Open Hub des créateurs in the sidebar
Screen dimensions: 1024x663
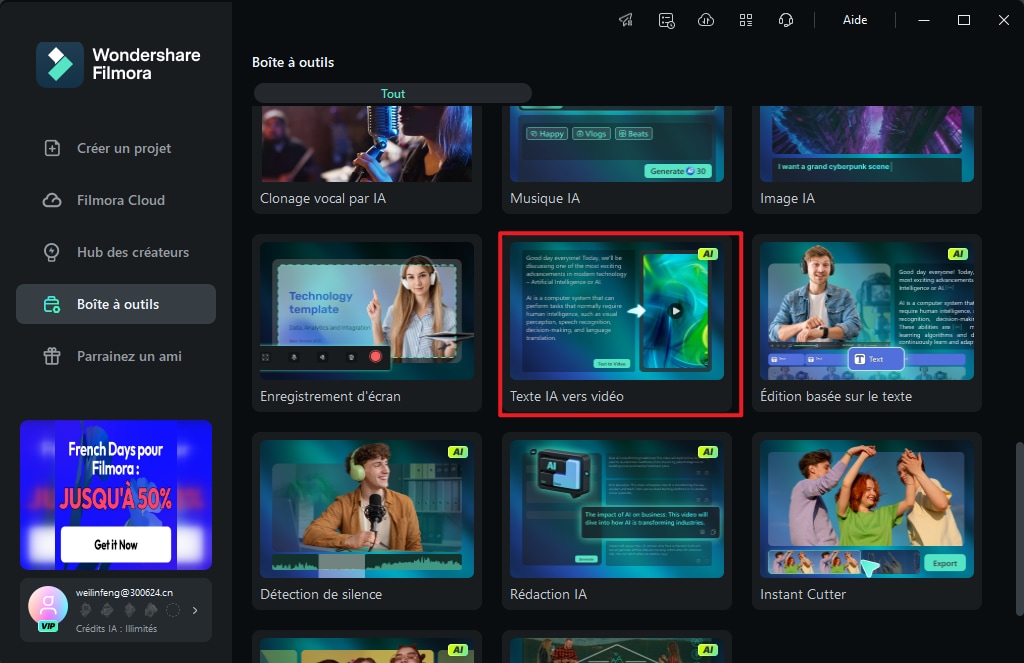(x=116, y=252)
